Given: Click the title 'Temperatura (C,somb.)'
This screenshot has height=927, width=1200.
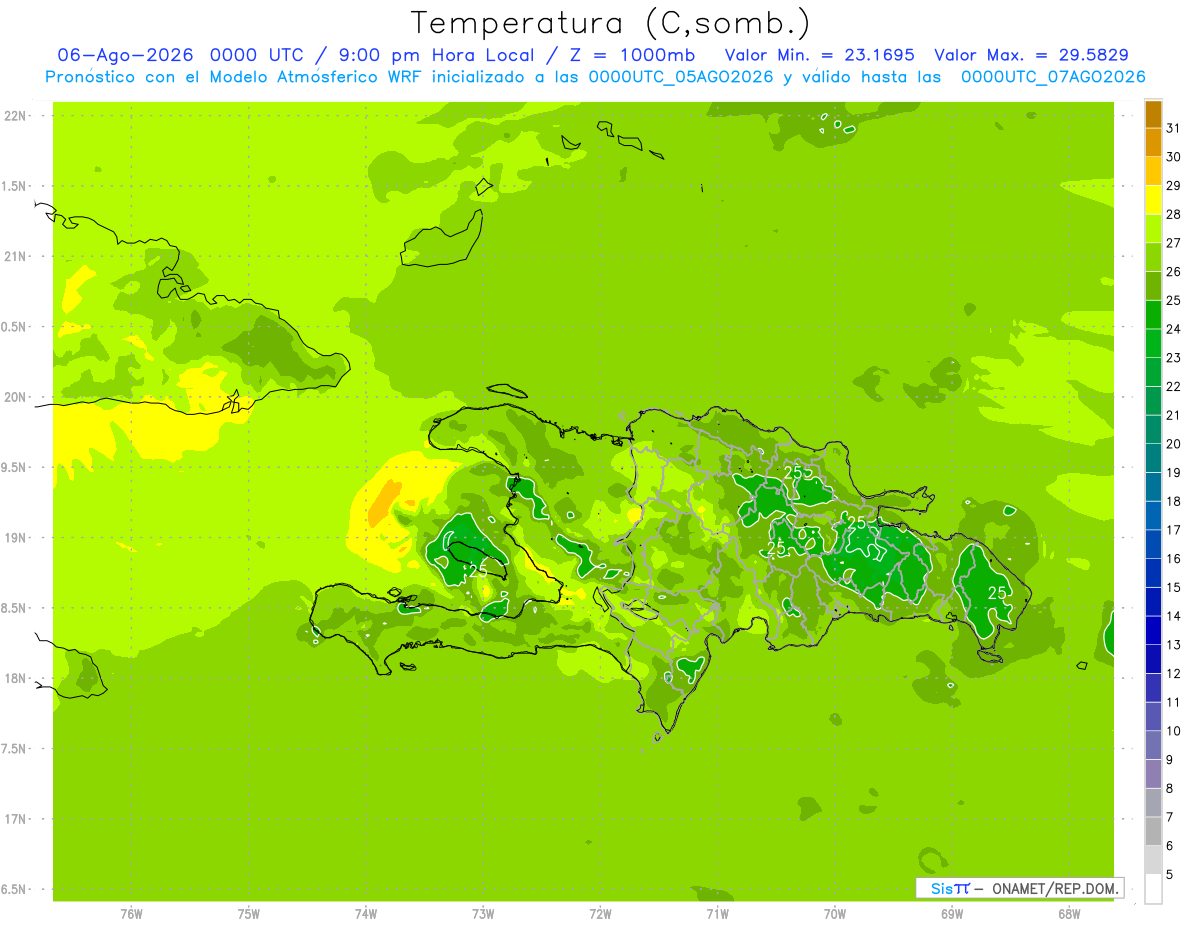Looking at the screenshot, I should pyautogui.click(x=611, y=23).
